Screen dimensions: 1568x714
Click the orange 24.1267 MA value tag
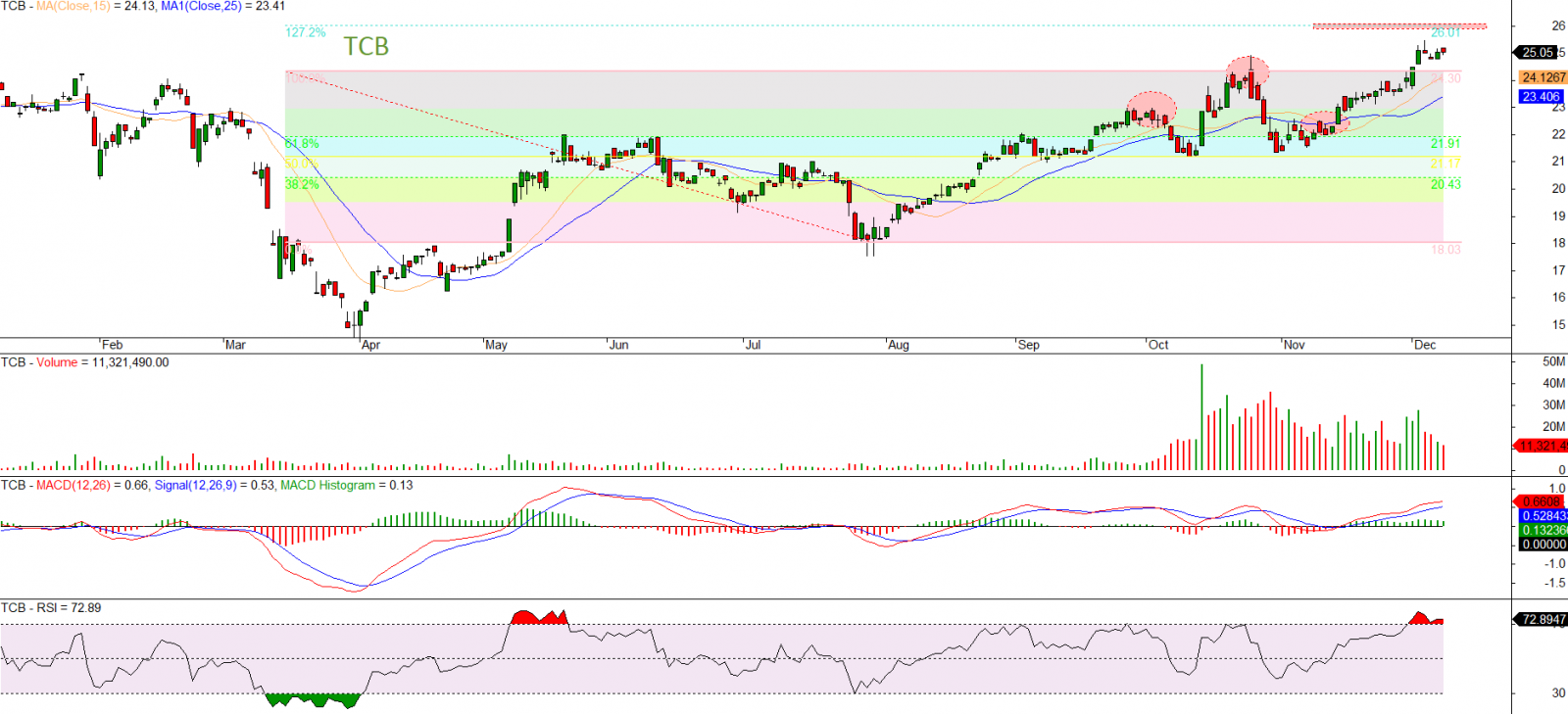[x=1543, y=77]
